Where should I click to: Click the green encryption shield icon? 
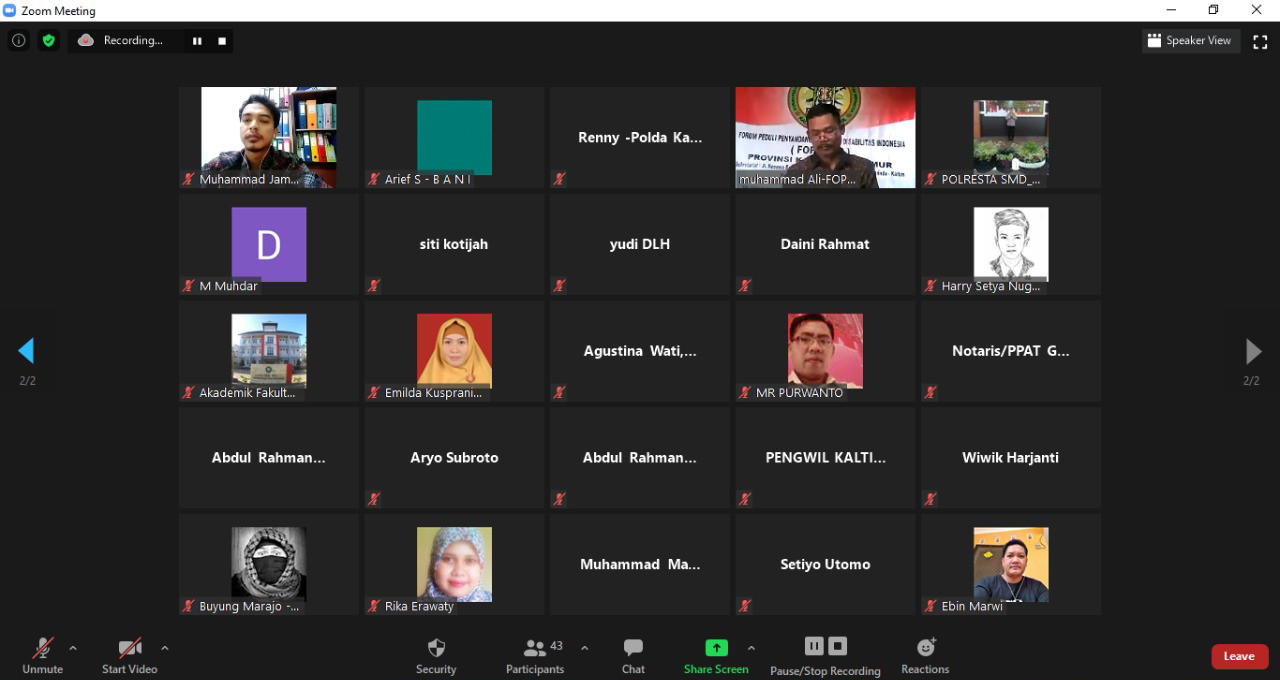point(48,41)
